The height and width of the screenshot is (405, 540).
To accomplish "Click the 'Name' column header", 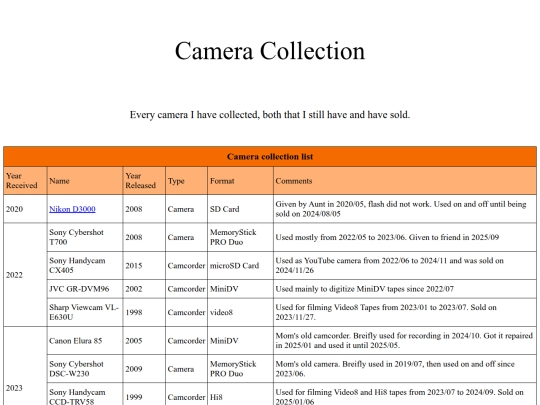I will point(85,181).
